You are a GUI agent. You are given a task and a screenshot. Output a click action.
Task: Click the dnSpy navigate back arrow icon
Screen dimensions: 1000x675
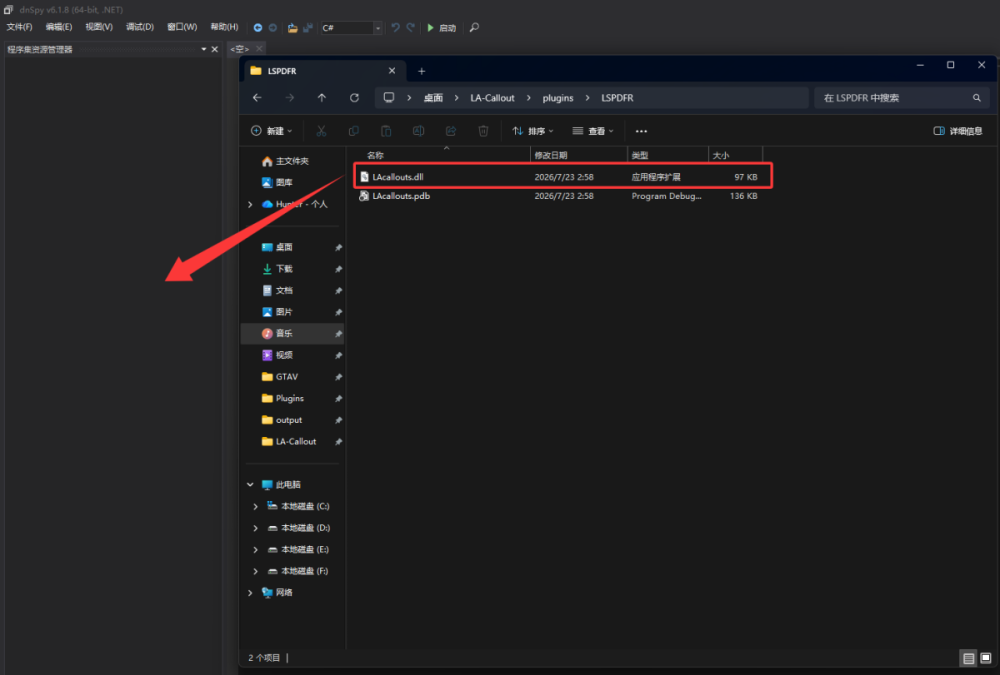point(258,27)
